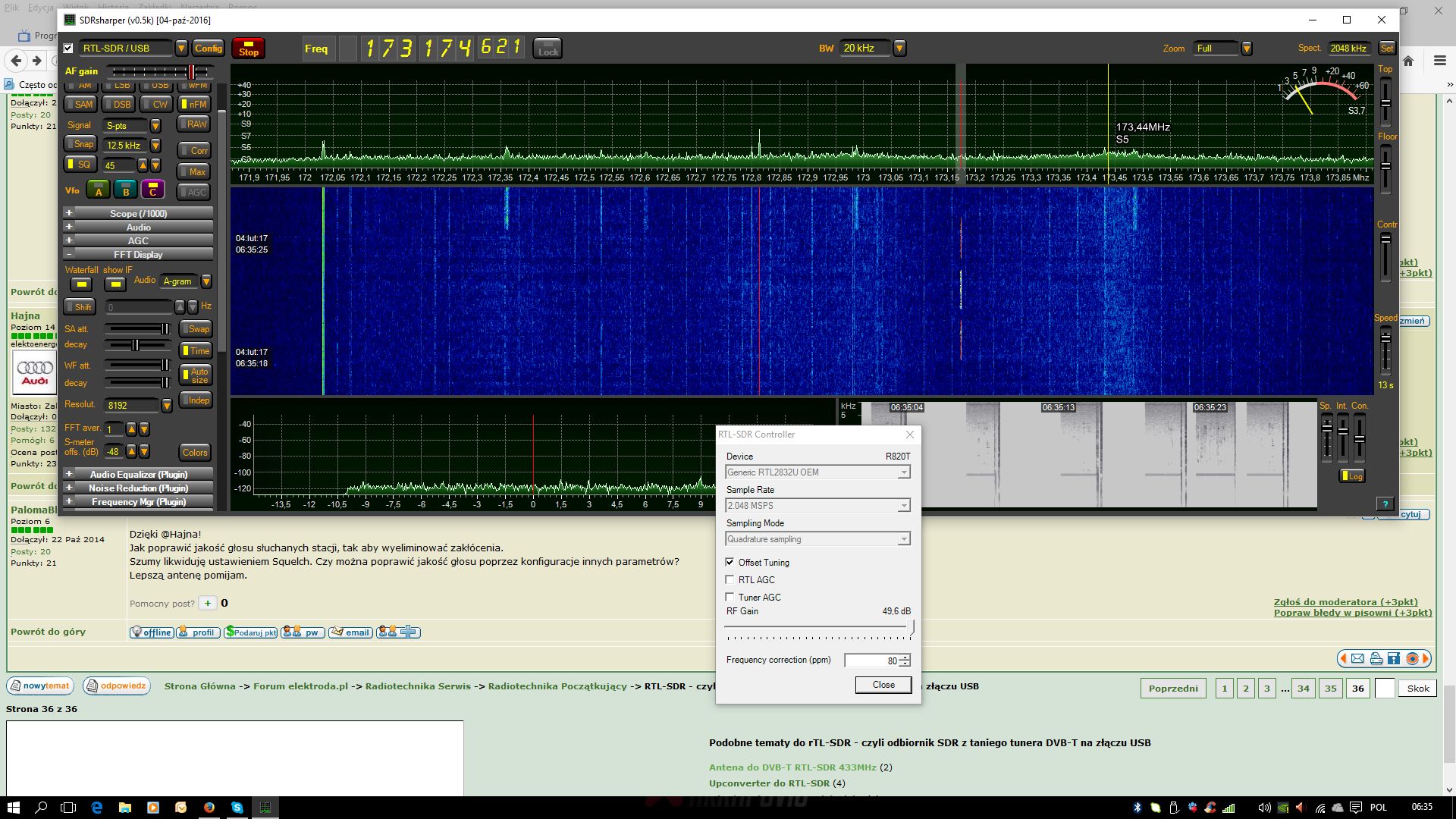1456x819 pixels.
Task: Close the RTL-SDR Controller dialog
Action: click(910, 435)
